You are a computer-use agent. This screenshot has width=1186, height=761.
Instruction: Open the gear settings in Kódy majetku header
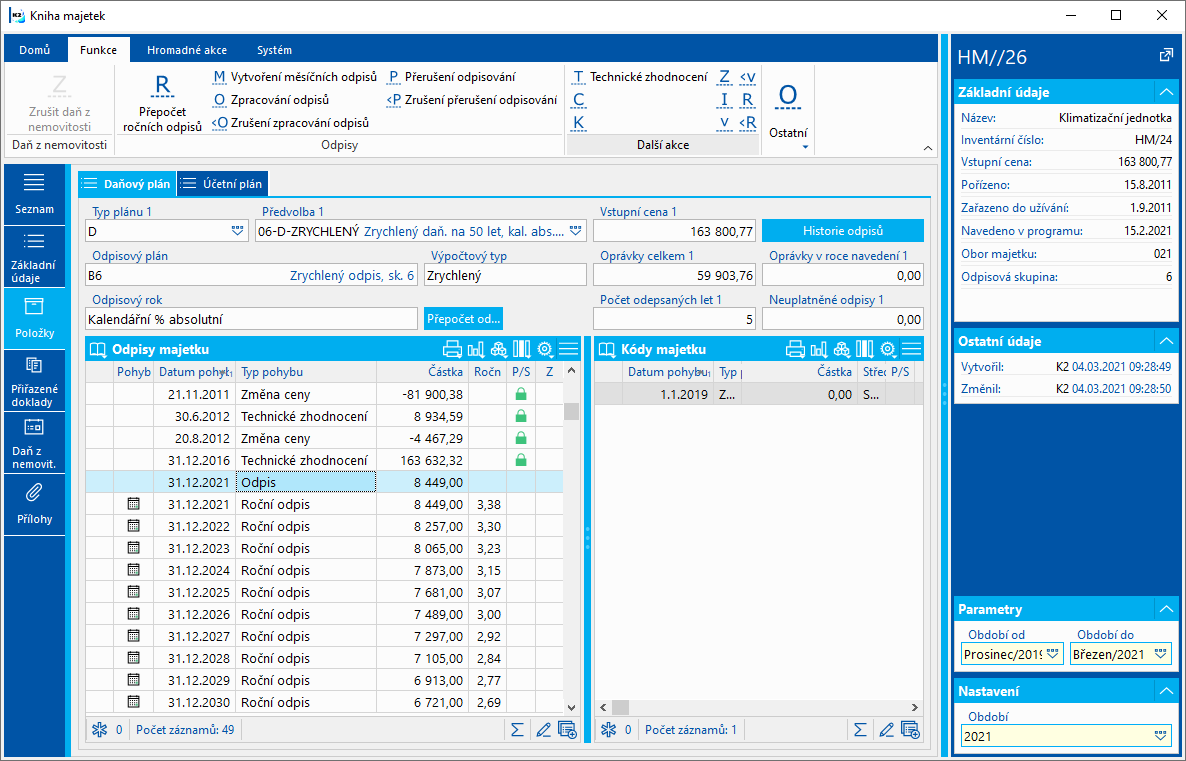888,349
